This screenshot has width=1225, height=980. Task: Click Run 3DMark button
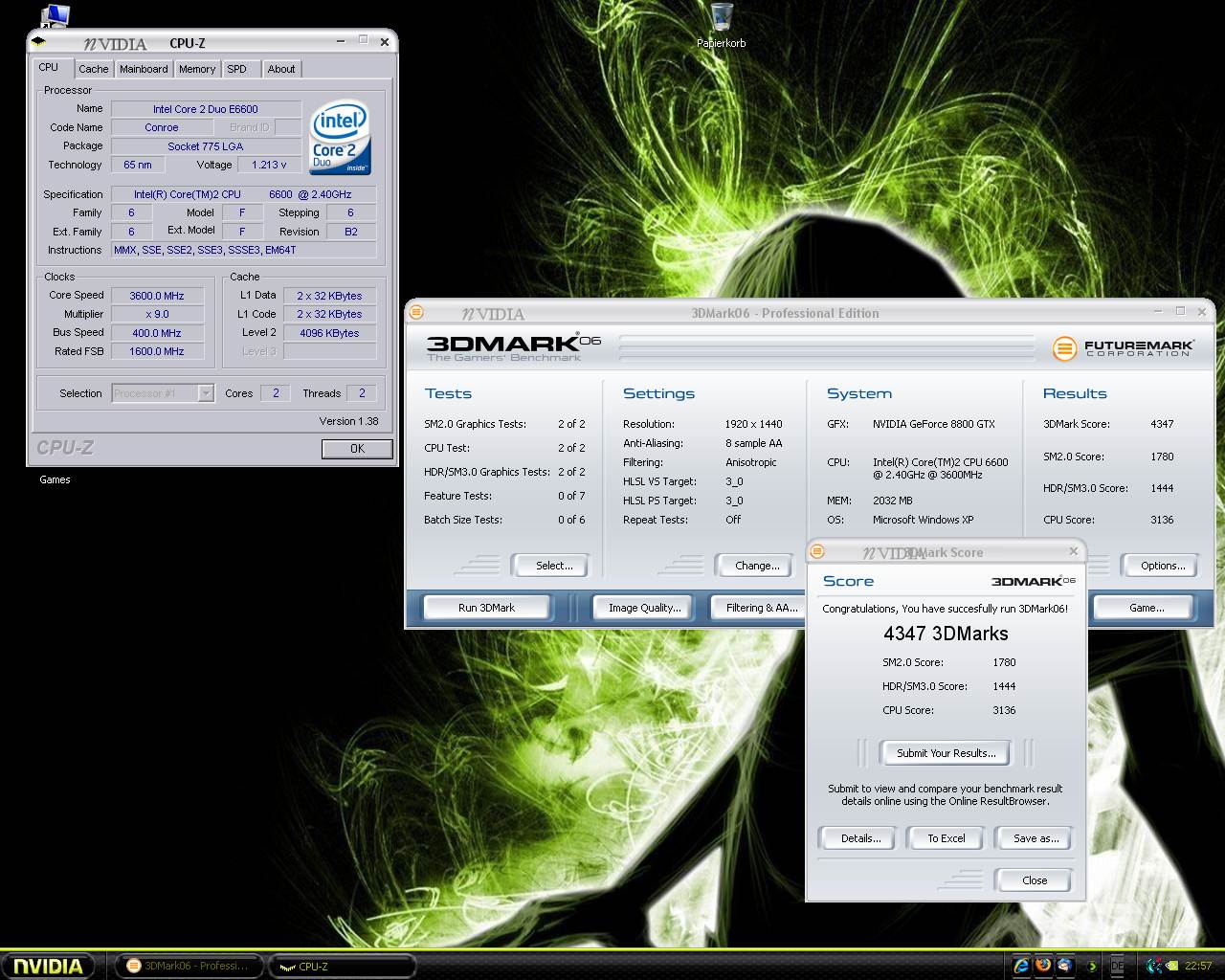pos(486,608)
